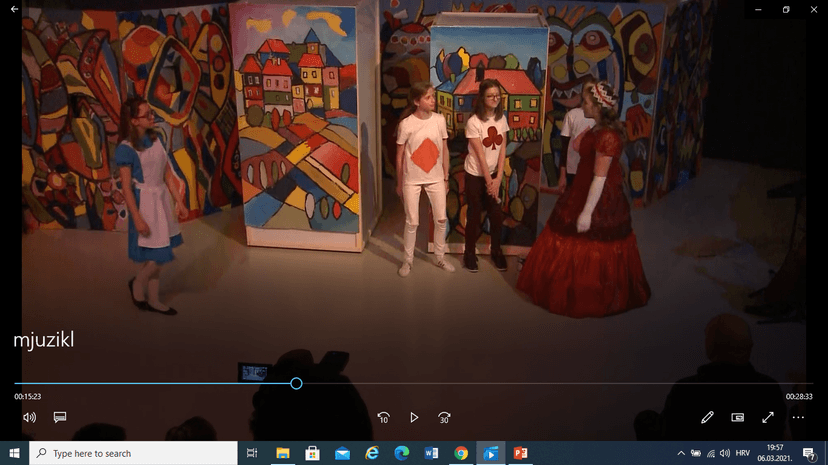This screenshot has width=828, height=465.
Task: Launch Google Chrome from taskbar
Action: [x=461, y=453]
